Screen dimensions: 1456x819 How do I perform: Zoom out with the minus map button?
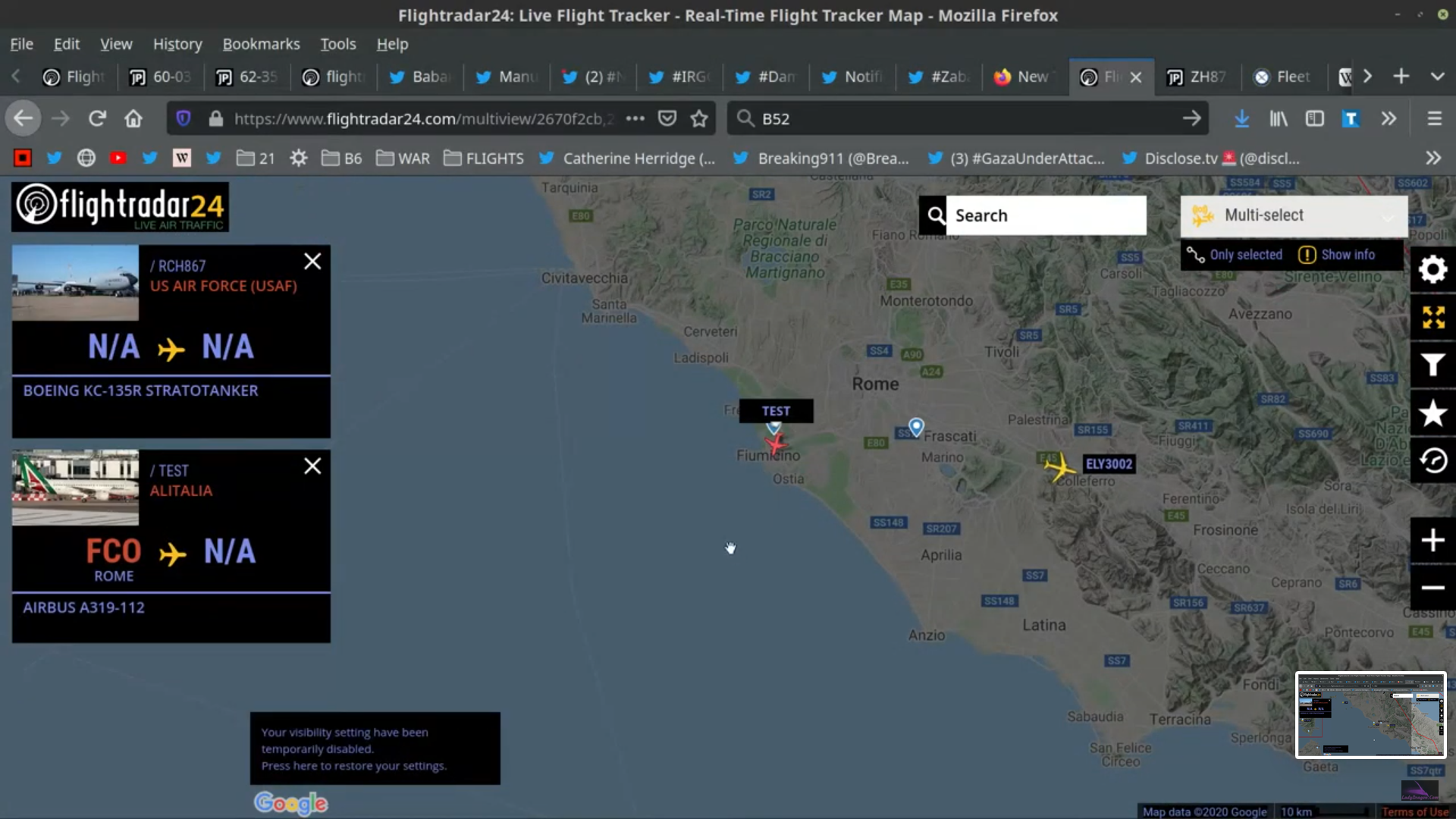pos(1432,588)
